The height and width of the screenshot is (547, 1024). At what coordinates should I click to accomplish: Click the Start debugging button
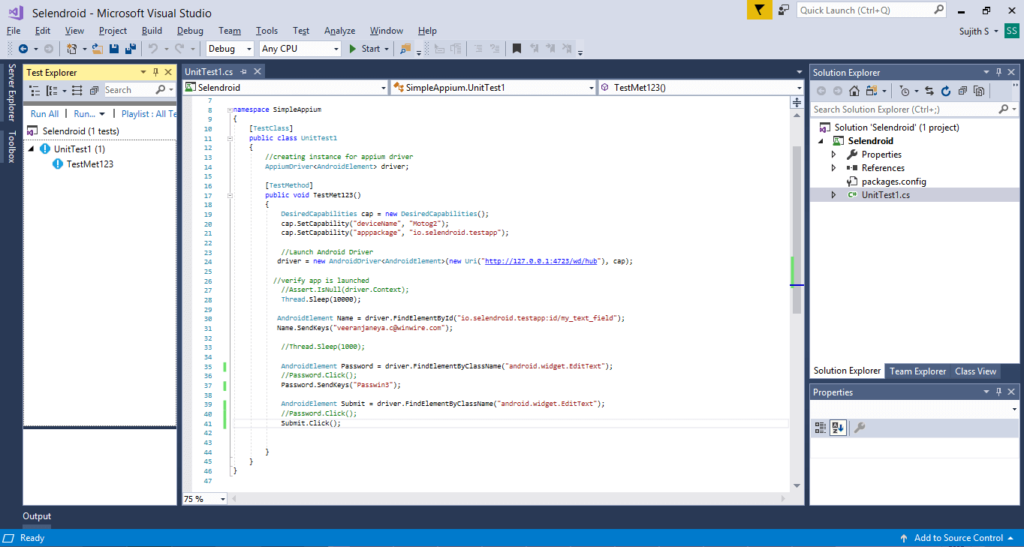[x=364, y=49]
